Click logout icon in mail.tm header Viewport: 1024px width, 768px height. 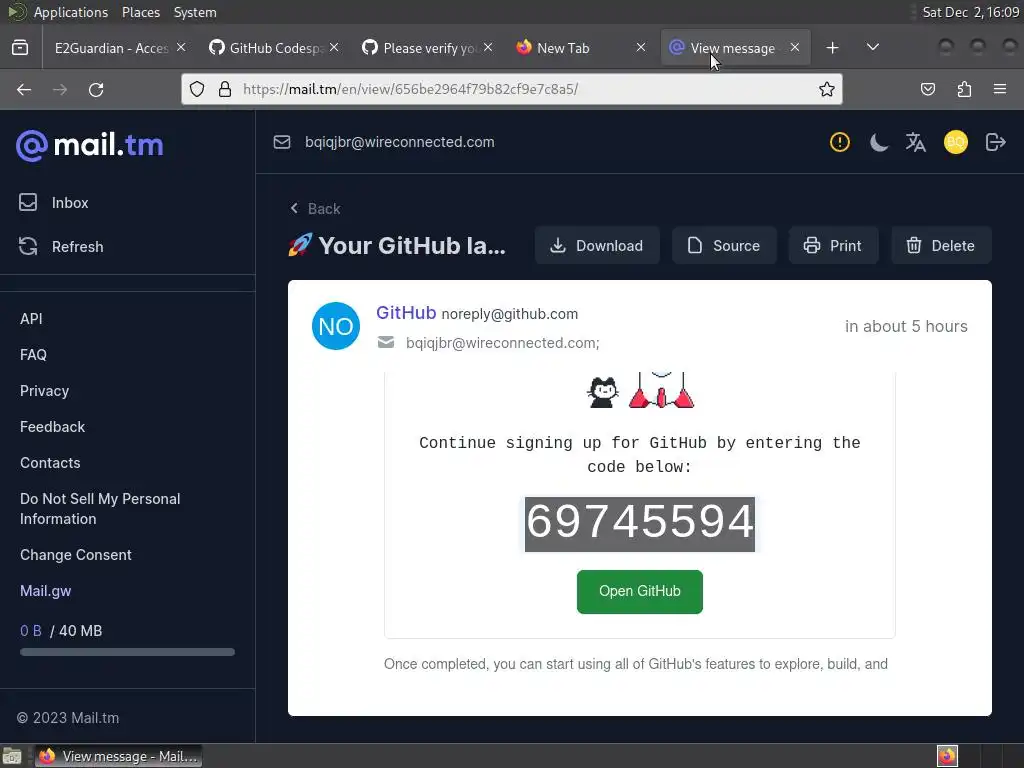tap(995, 142)
